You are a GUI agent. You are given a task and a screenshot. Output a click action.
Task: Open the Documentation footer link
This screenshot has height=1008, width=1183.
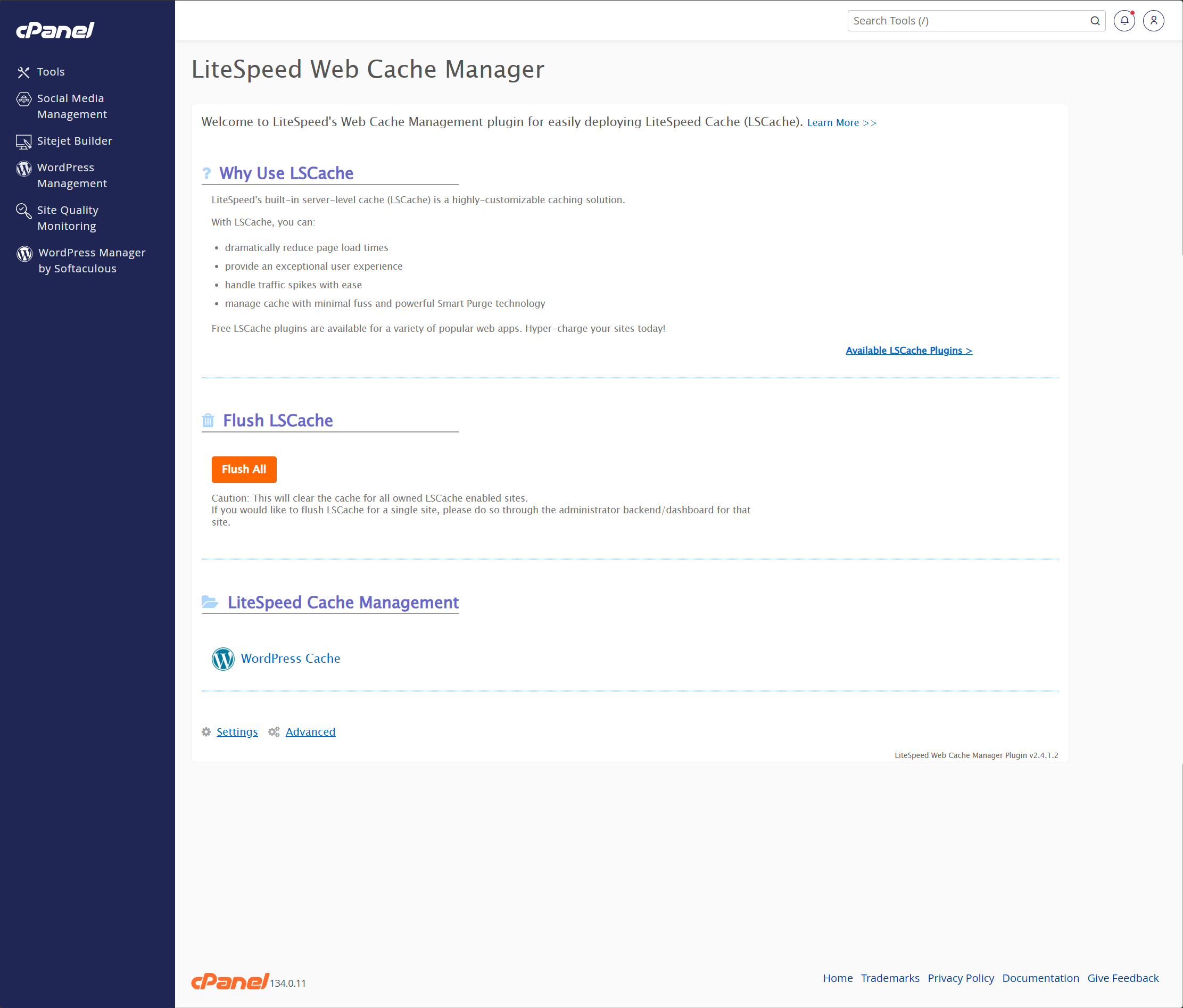(1040, 978)
